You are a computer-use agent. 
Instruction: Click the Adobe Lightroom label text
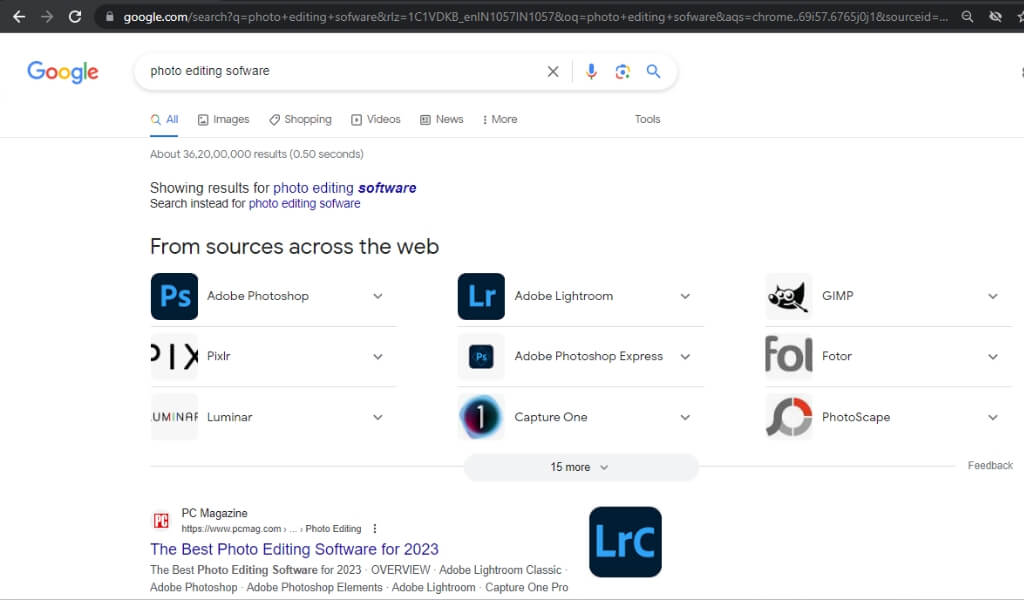pos(564,296)
